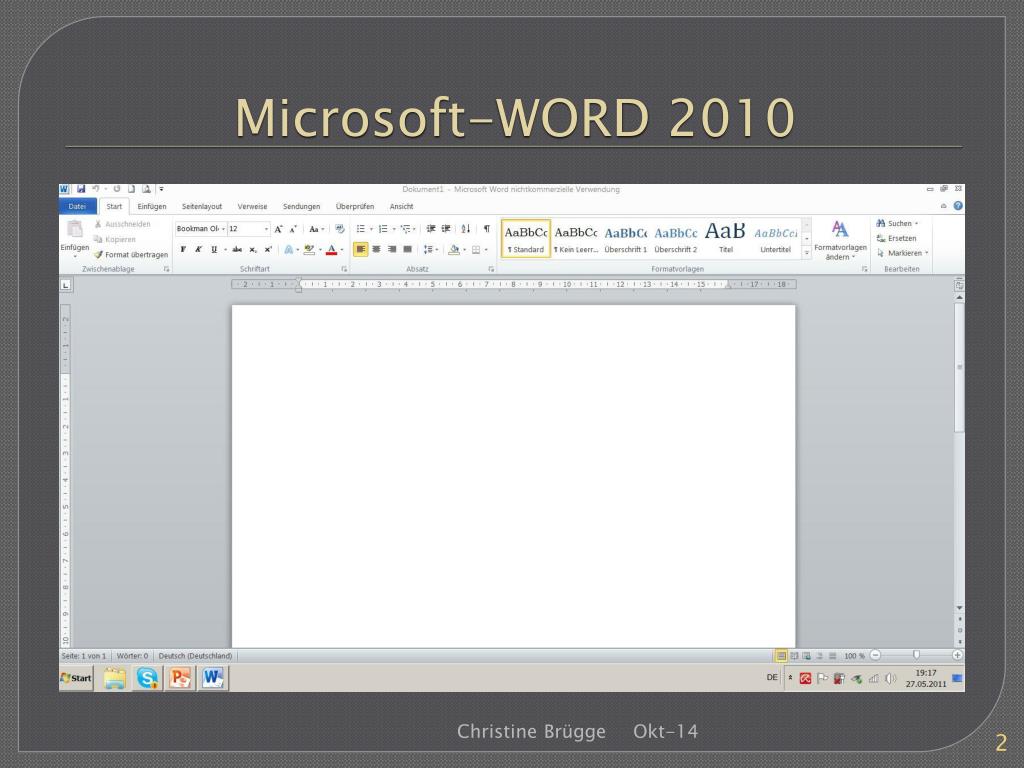Decrease paragraph indent

(431, 229)
